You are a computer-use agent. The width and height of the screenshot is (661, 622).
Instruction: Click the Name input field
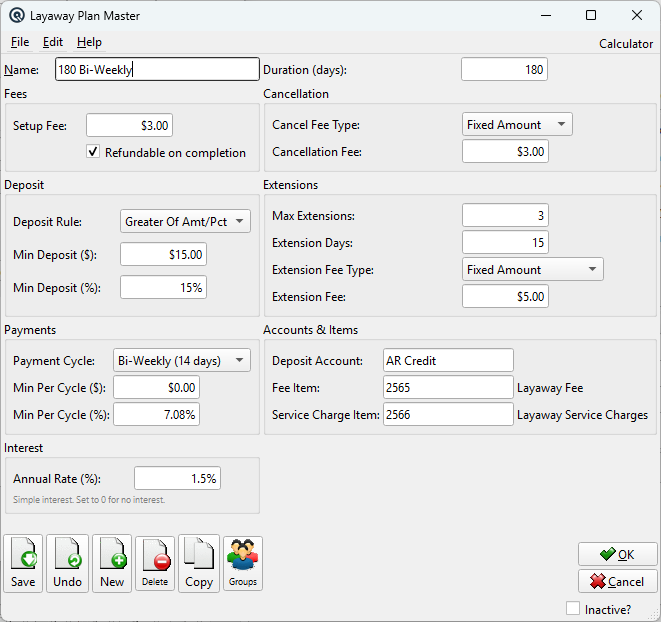[157, 69]
